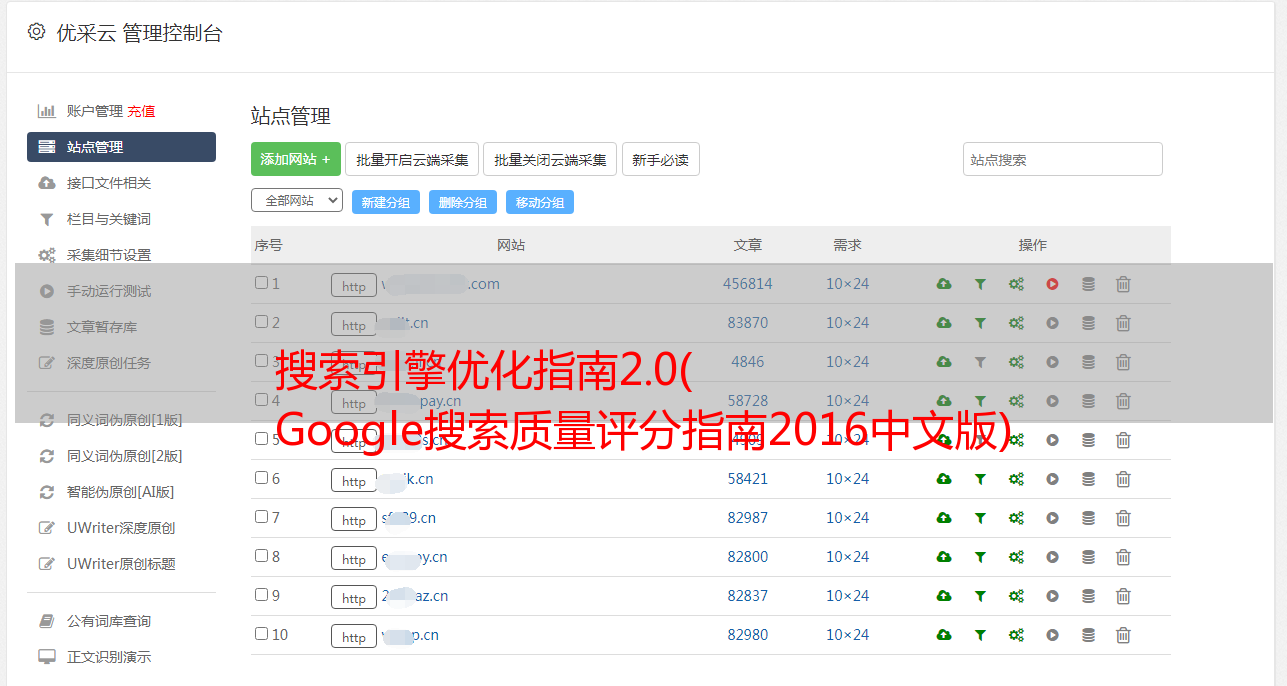Click the cloud upload icon in row 1
This screenshot has height=686, width=1287.
click(x=944, y=284)
